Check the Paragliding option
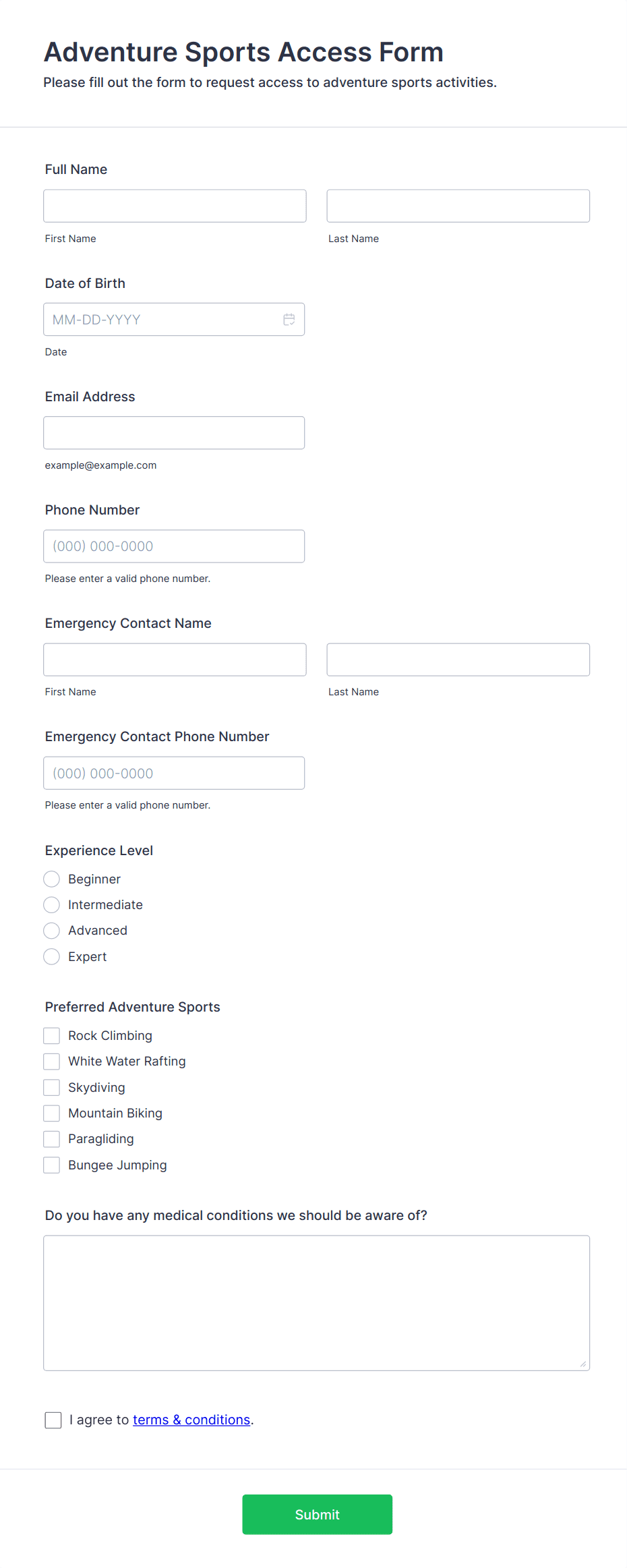 click(x=52, y=1138)
